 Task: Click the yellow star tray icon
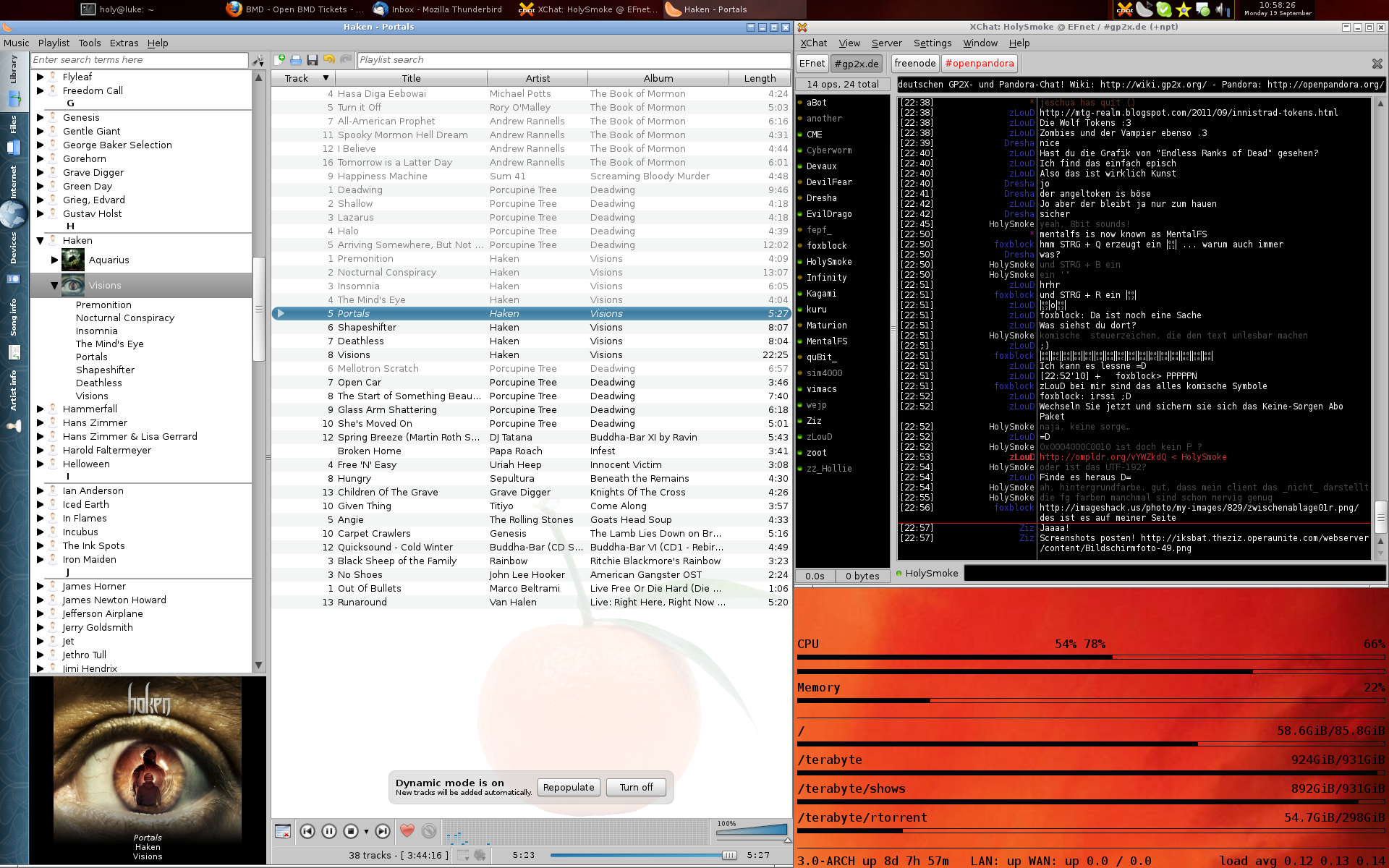tap(1184, 9)
